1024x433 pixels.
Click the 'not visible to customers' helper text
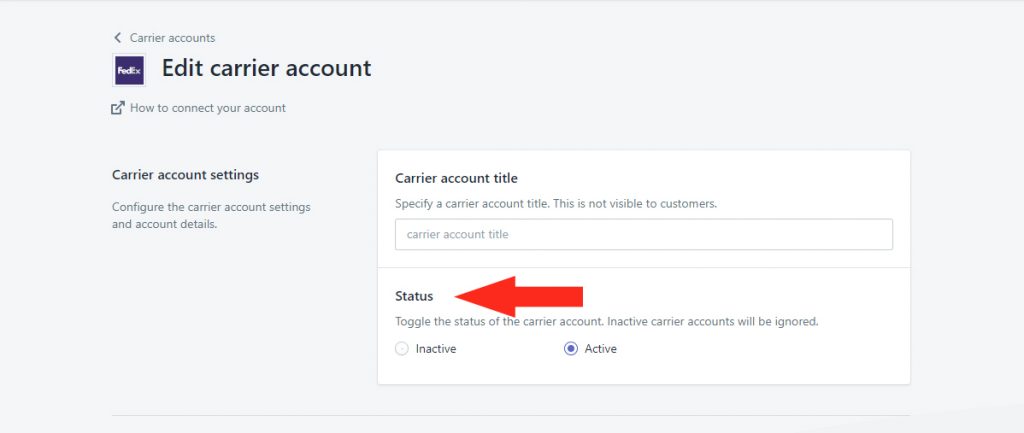coord(556,204)
